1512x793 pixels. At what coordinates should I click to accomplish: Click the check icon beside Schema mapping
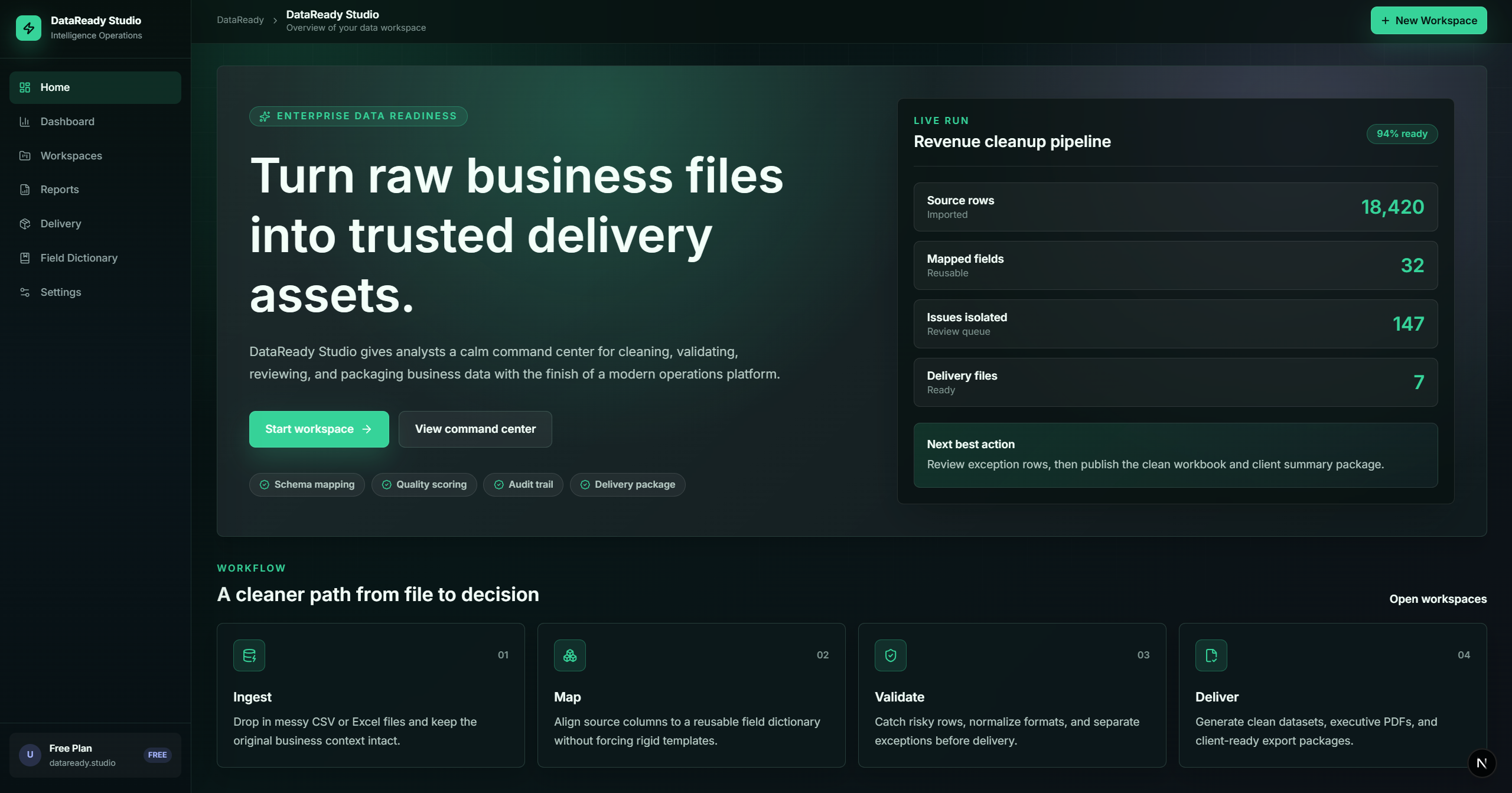tap(265, 485)
